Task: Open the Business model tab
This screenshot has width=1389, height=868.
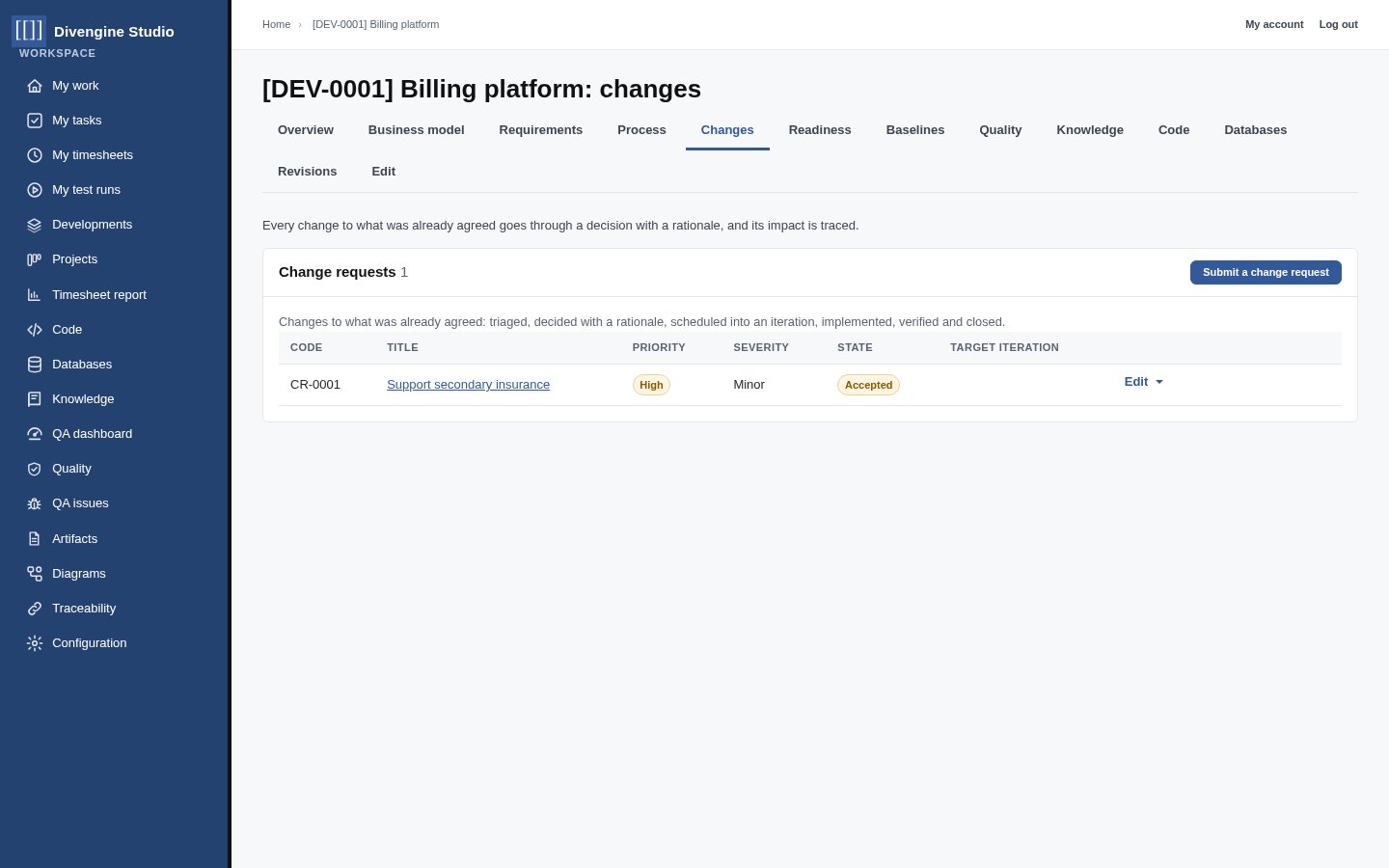Action: (x=417, y=130)
